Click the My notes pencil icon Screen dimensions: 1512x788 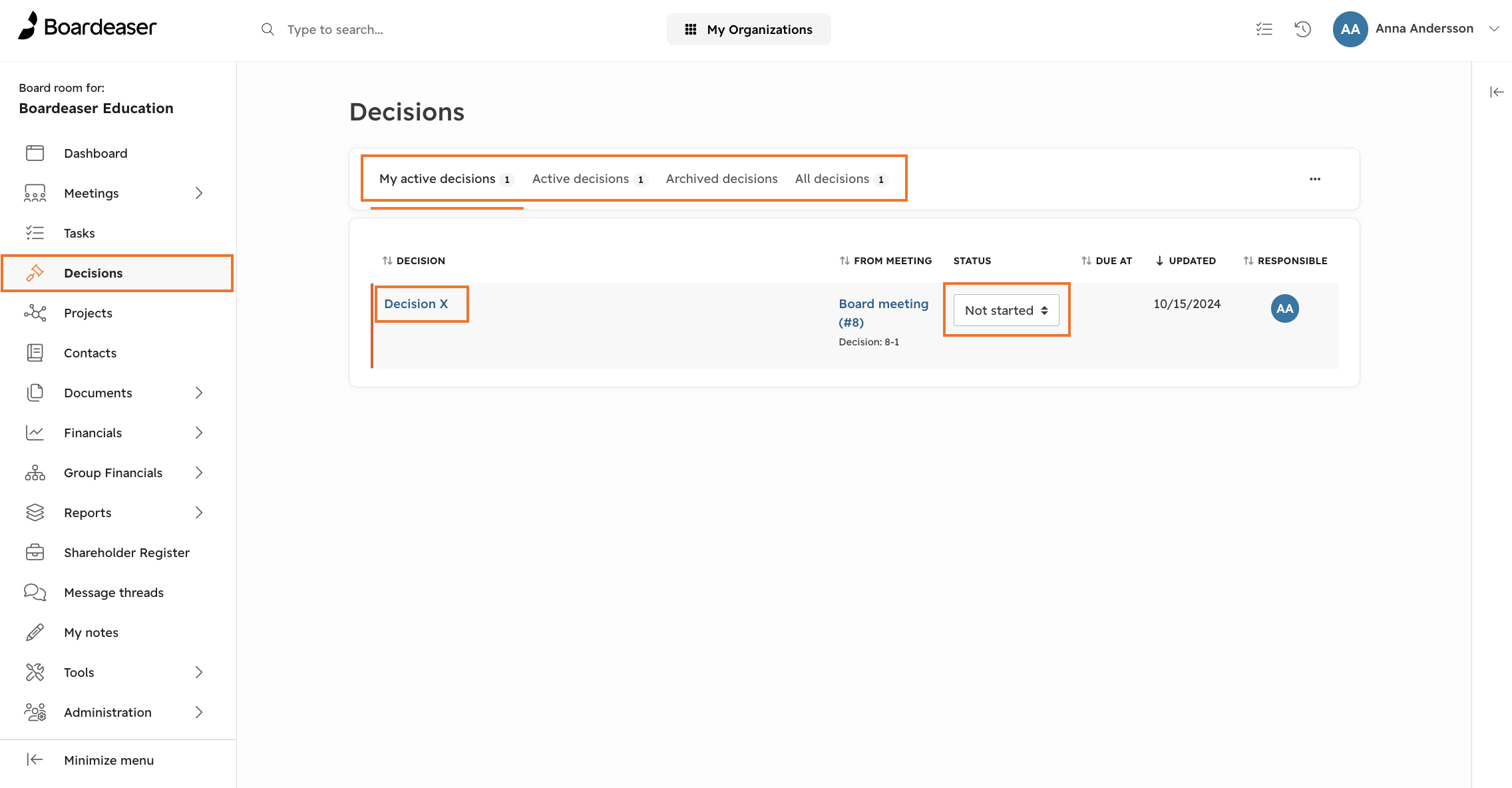(35, 632)
